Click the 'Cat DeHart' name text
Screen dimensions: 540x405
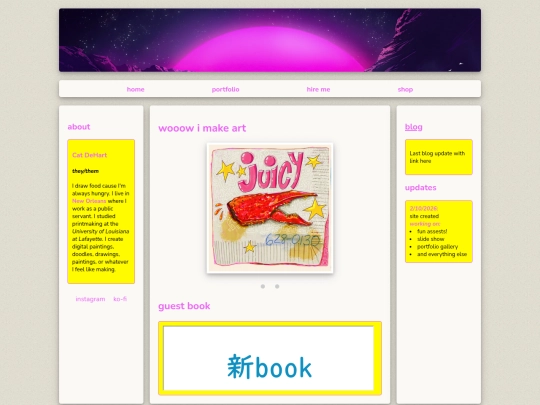(x=89, y=155)
